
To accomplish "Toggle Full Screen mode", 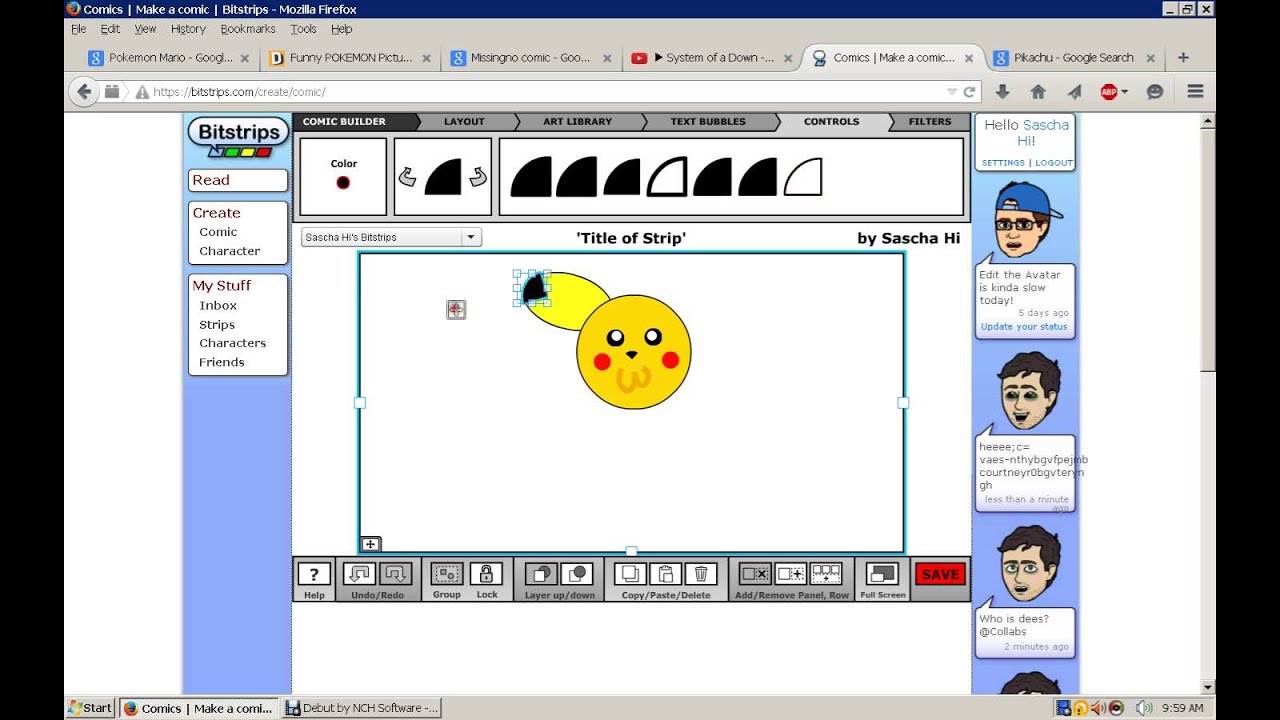I will click(x=883, y=574).
